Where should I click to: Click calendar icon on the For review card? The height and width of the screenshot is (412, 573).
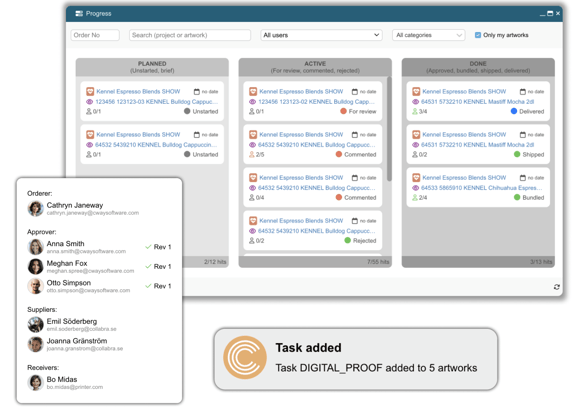click(354, 91)
